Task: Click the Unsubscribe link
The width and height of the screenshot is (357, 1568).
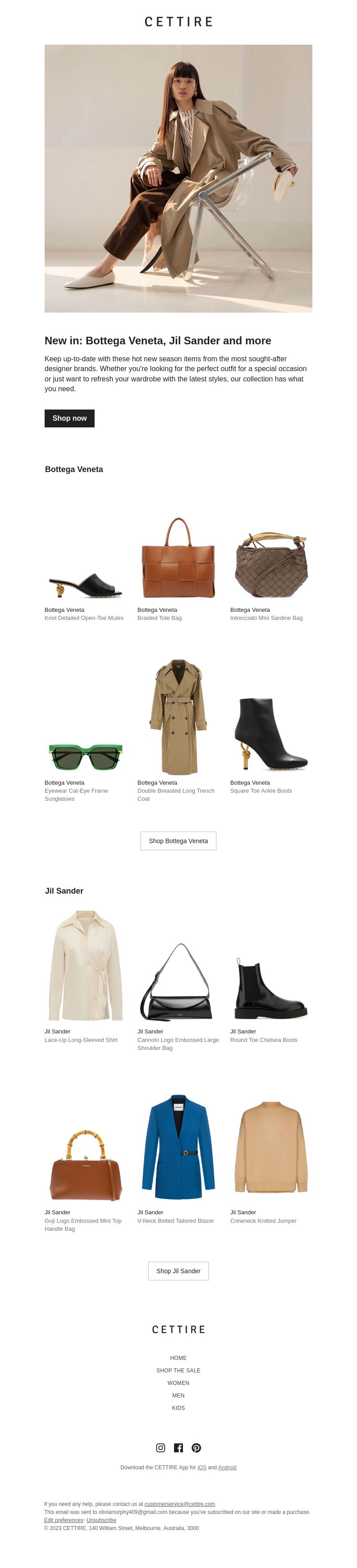Action: click(101, 1520)
